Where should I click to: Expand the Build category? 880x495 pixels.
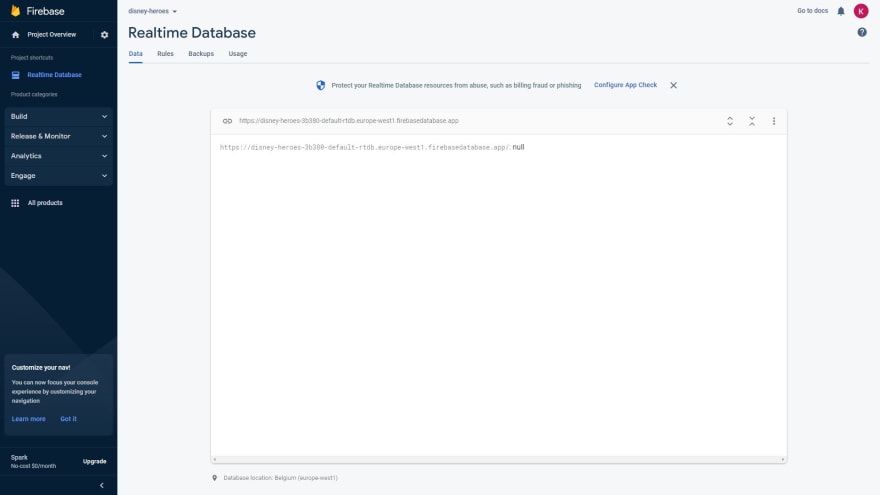coord(58,117)
